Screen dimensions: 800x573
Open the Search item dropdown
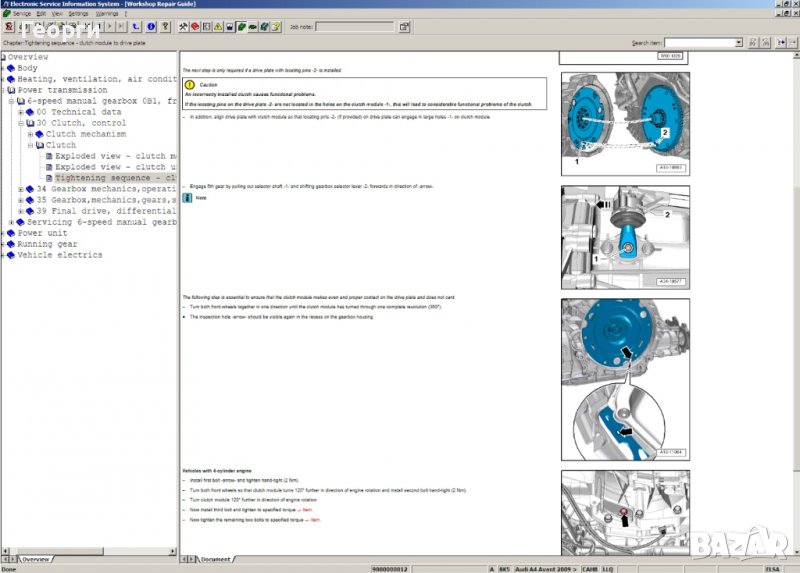[736, 43]
